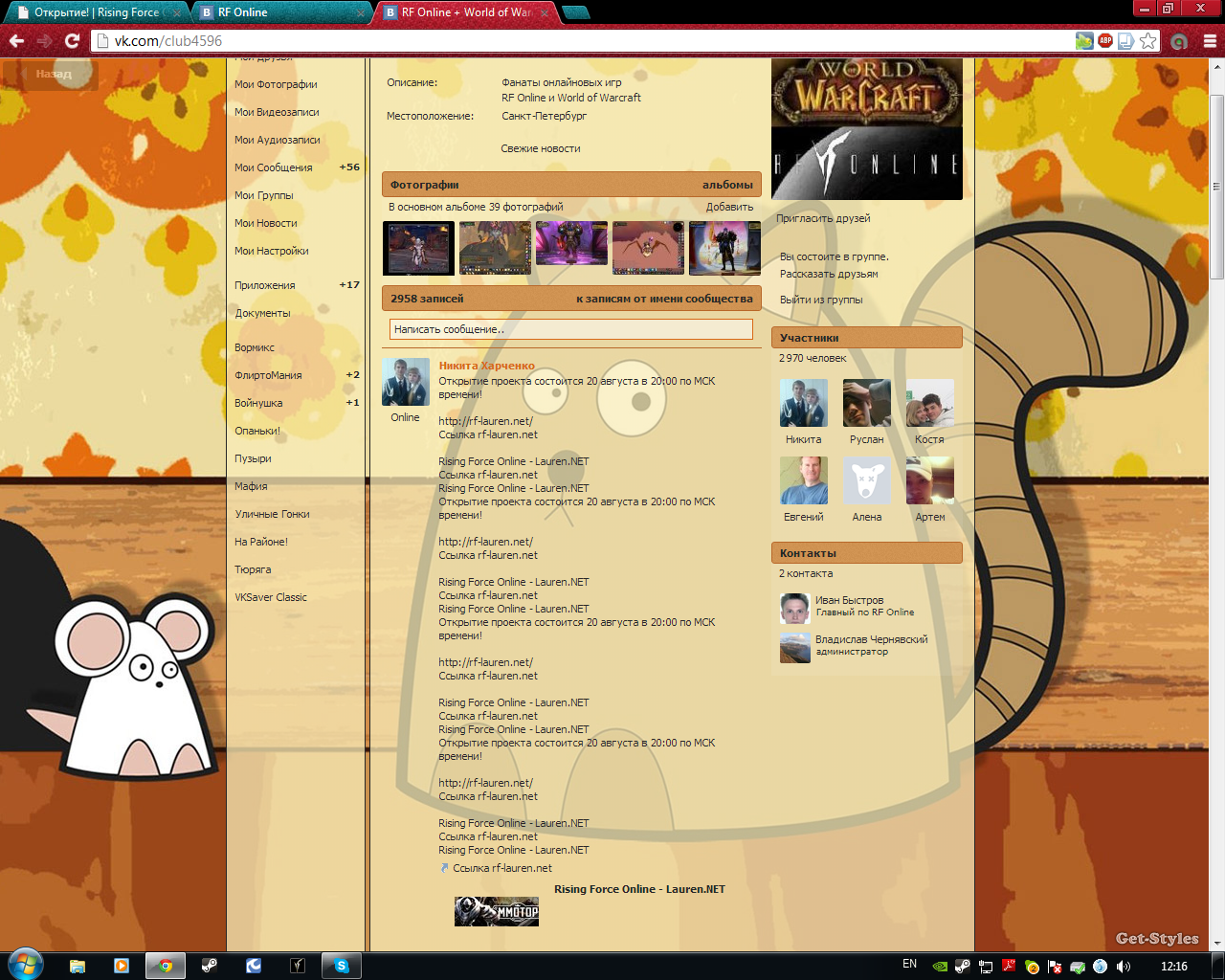Open Steam from the taskbar
Screen dimensions: 1225x980
pos(210,966)
